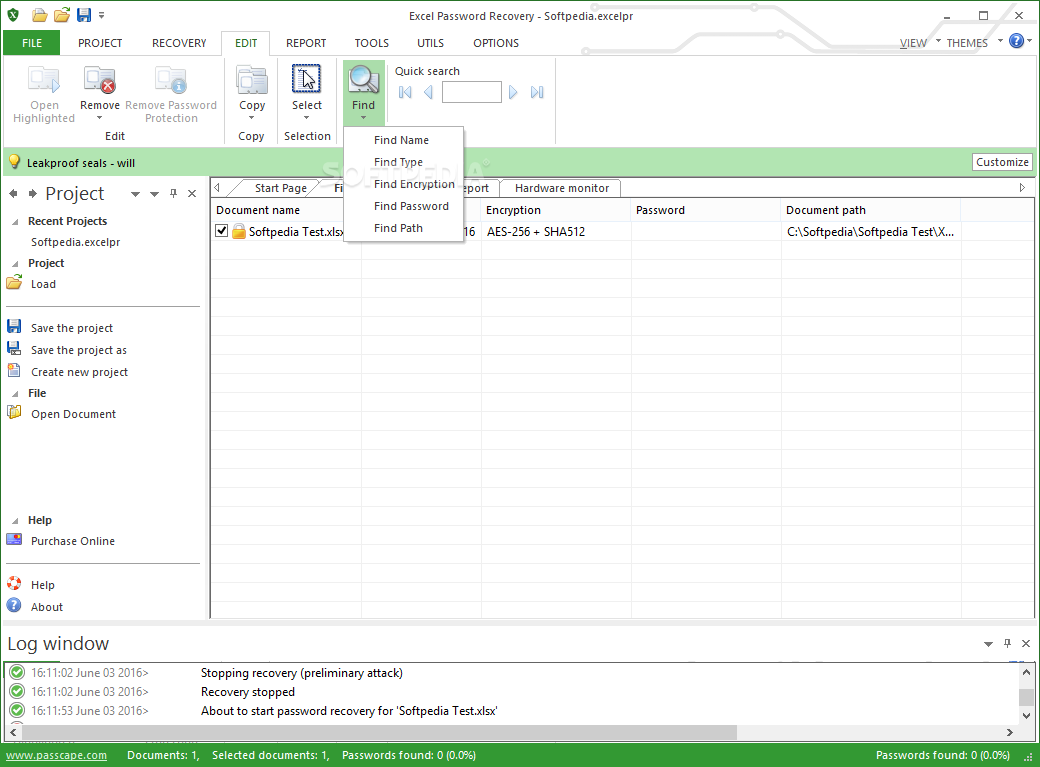Navigate forward in Project panel
Viewport: 1040px width, 767px height.
(32, 194)
